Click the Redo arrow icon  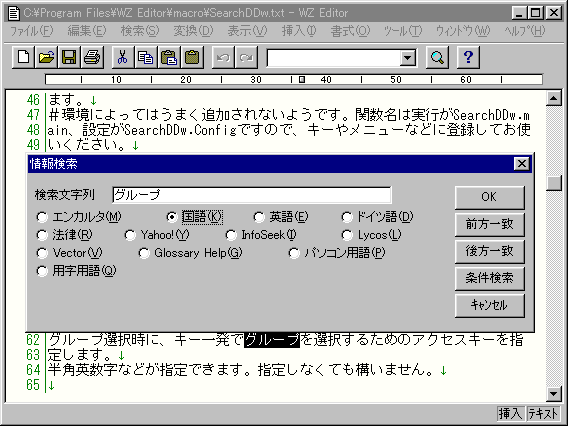point(246,57)
